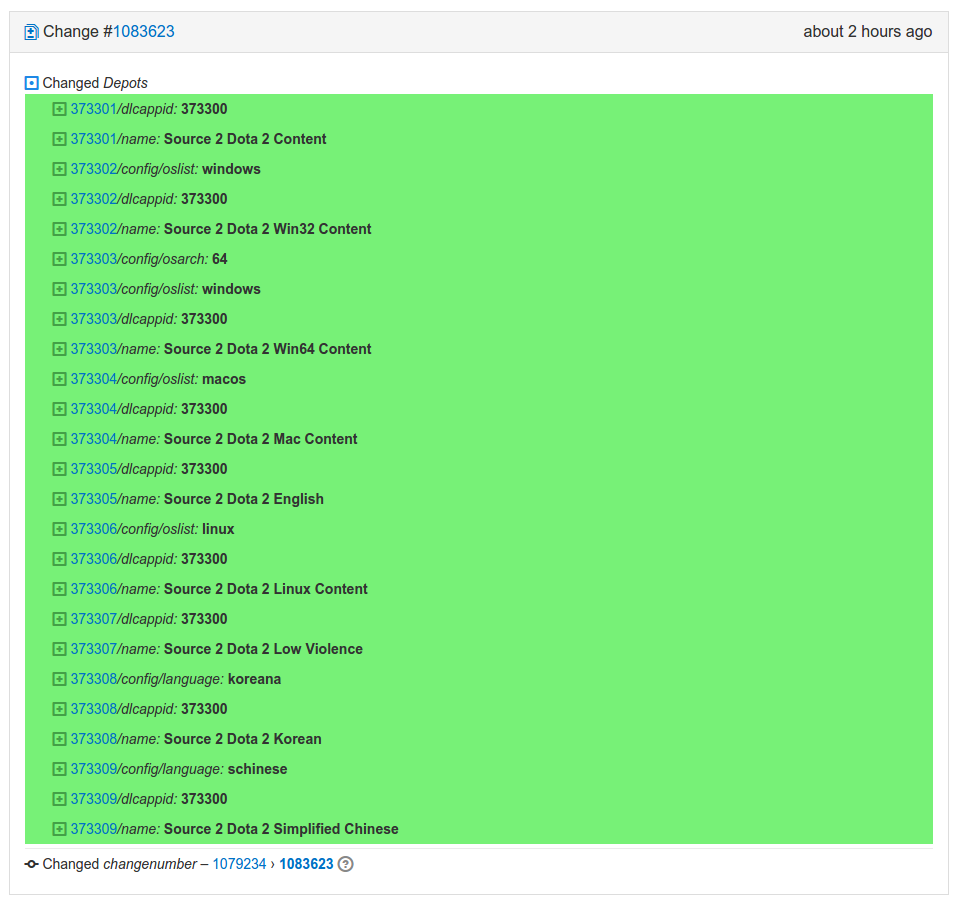The width and height of the screenshot is (959, 904).
Task: Open depot 373302 link in oslist row
Action: (94, 169)
